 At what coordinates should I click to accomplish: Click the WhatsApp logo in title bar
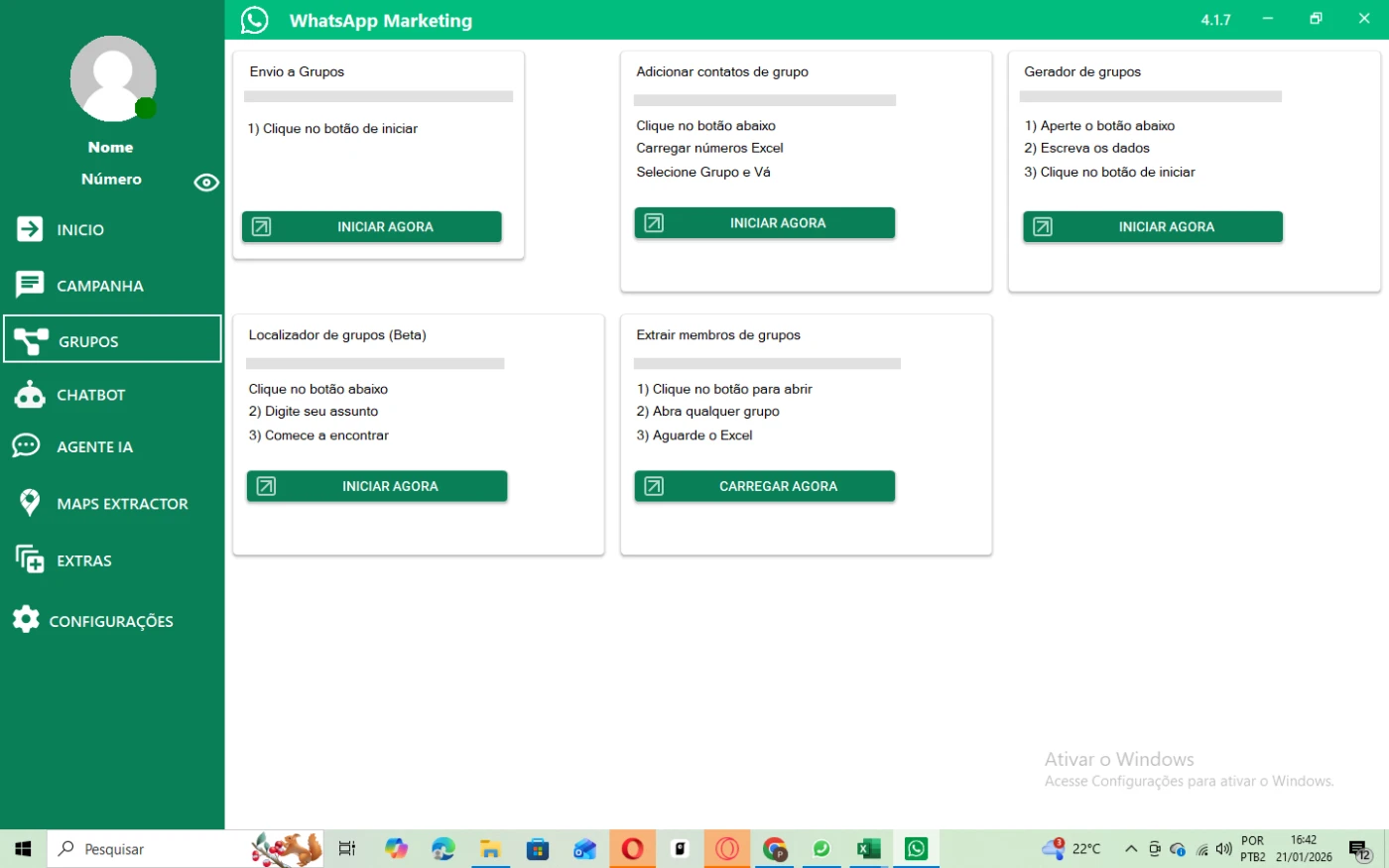255,20
